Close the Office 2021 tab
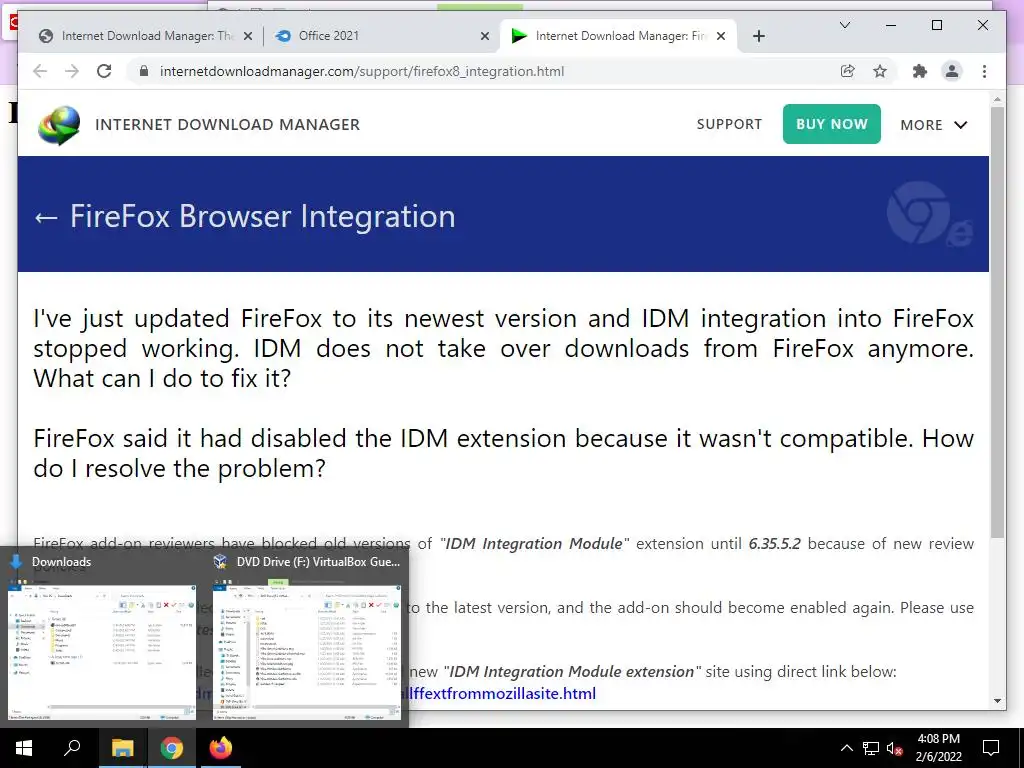1024x768 pixels. tap(485, 36)
